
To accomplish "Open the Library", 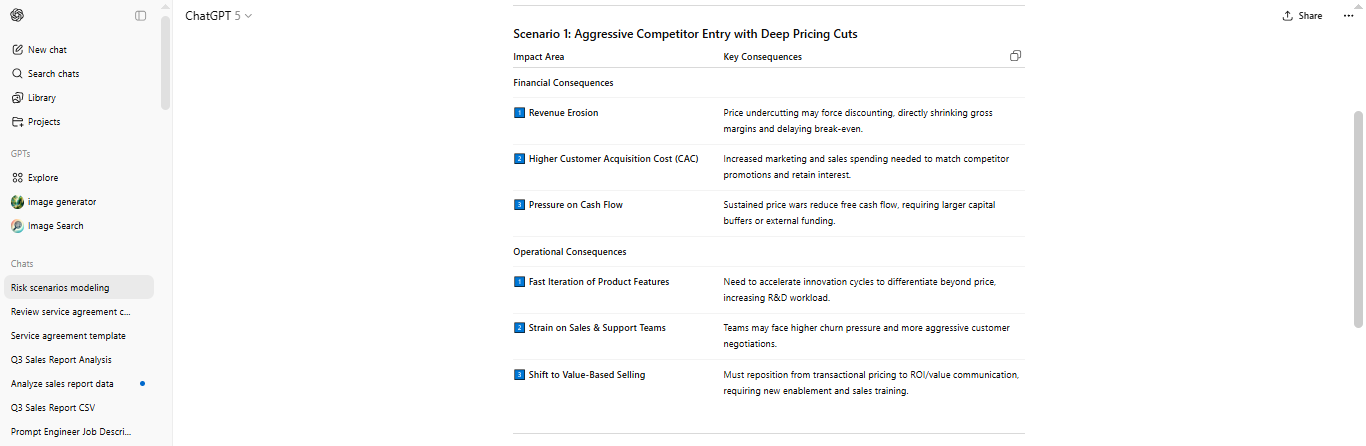I will [41, 98].
